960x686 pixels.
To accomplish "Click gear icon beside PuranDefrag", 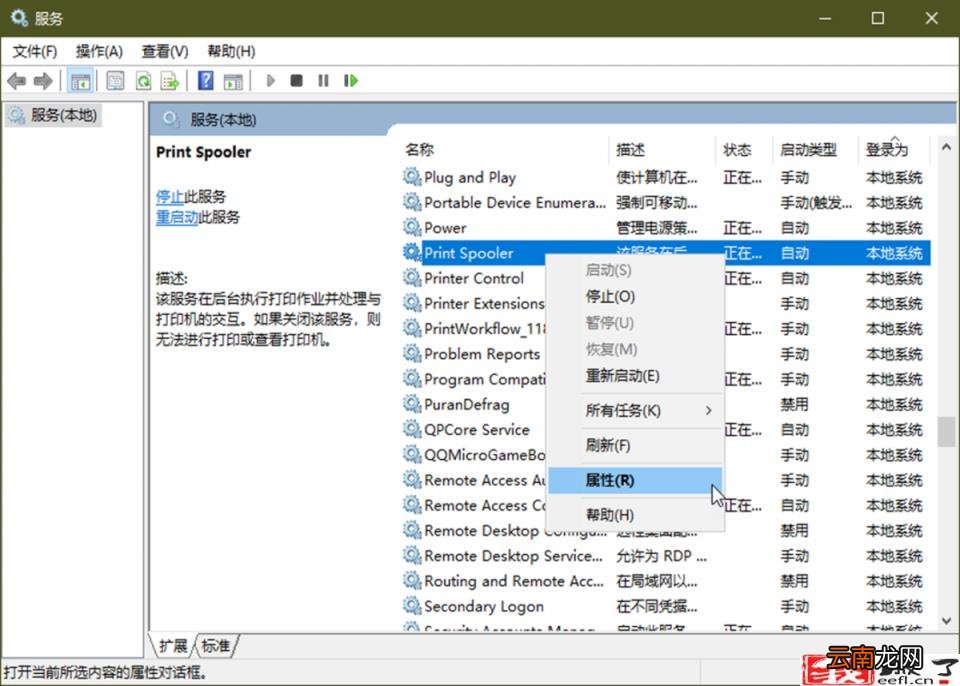I will coord(412,404).
